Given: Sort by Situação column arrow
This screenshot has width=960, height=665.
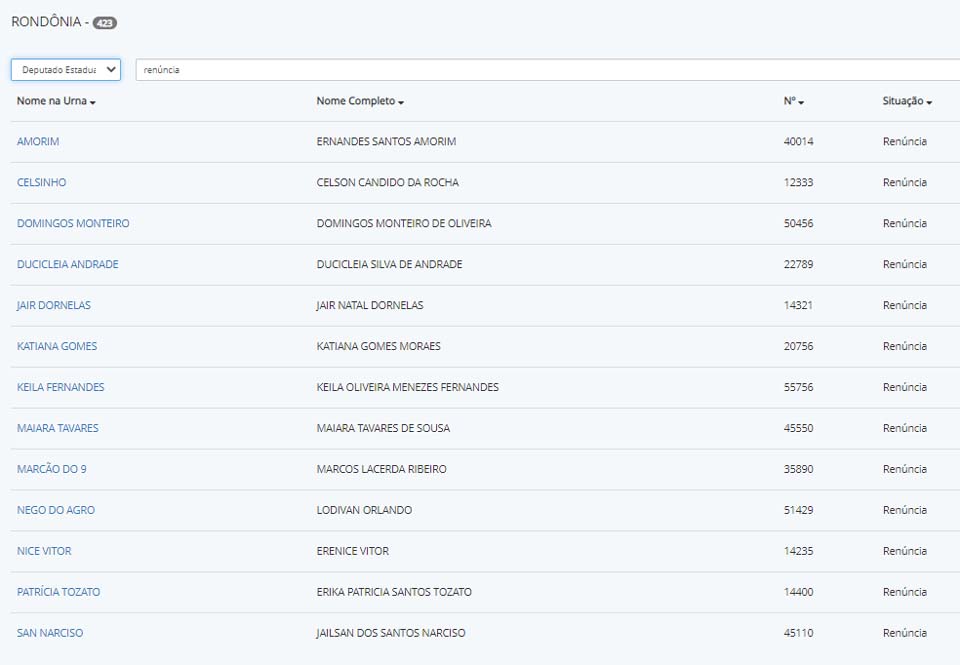Looking at the screenshot, I should (x=929, y=102).
